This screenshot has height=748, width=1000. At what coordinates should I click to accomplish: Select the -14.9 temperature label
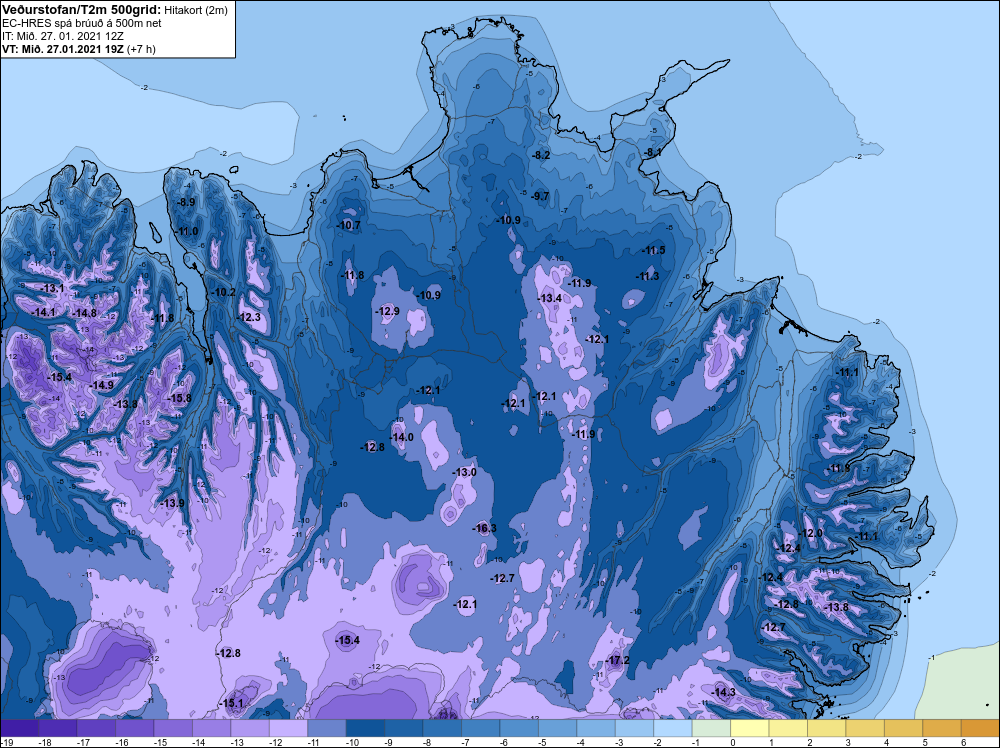tap(102, 385)
